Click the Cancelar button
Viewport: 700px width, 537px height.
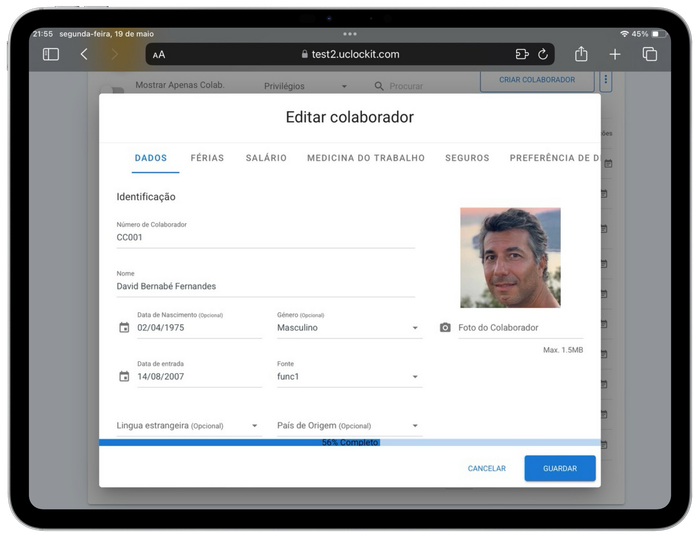(486, 468)
